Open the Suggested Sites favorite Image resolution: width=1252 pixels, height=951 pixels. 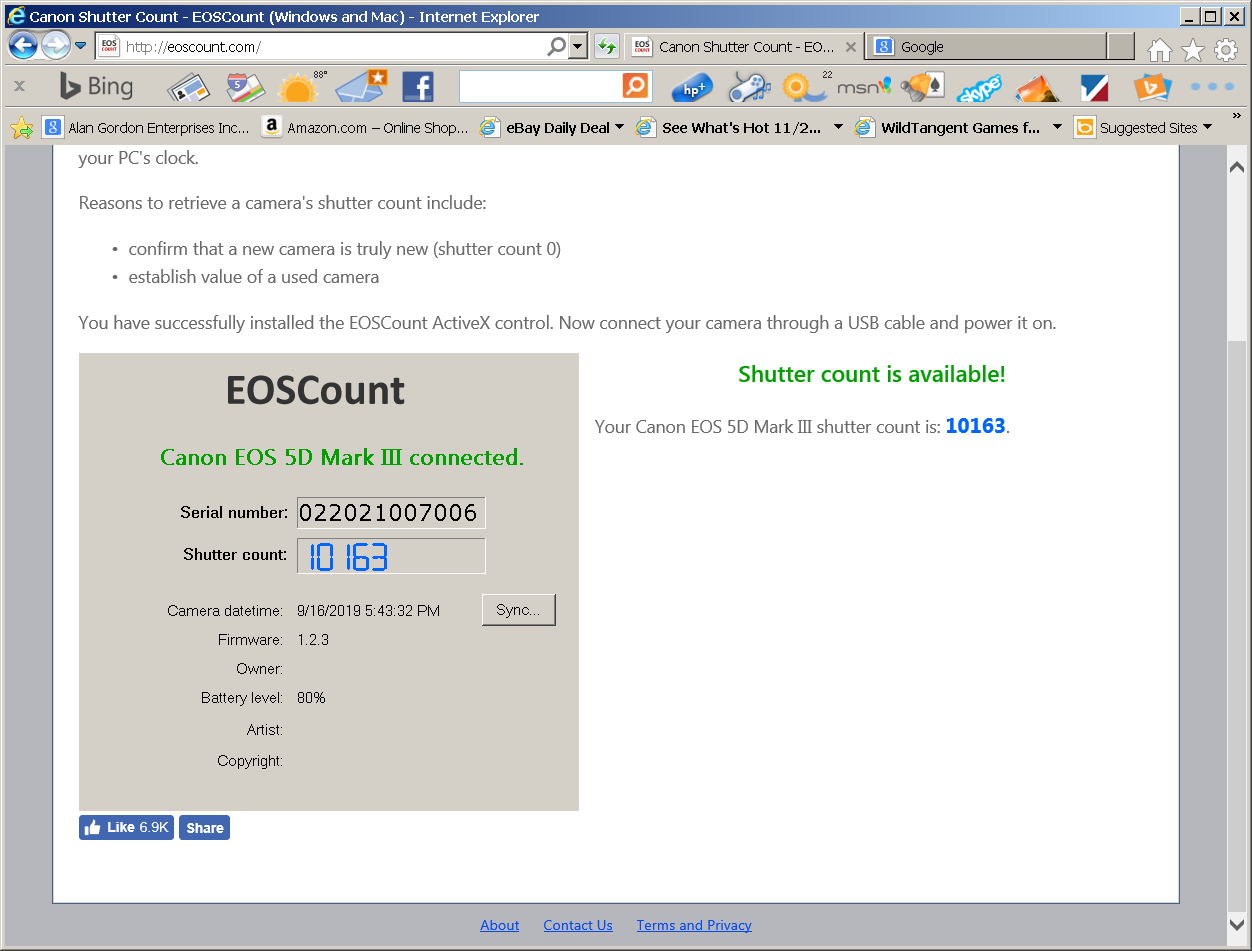coord(1135,128)
